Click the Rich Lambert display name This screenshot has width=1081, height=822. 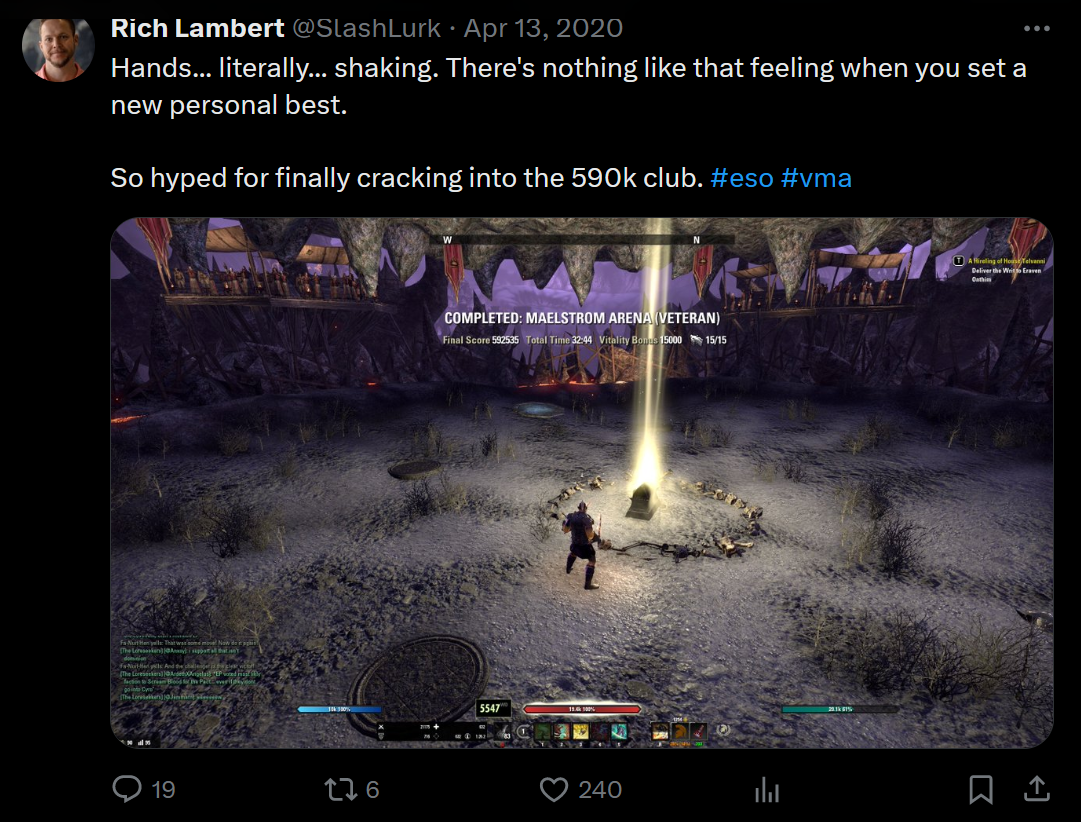pos(197,28)
